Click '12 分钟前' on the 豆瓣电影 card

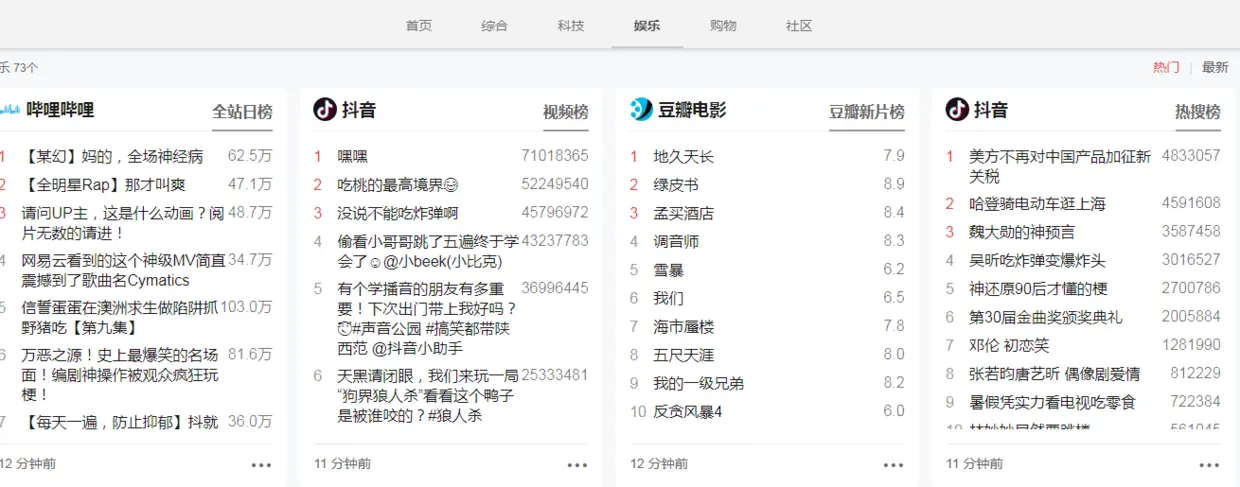pyautogui.click(x=658, y=464)
